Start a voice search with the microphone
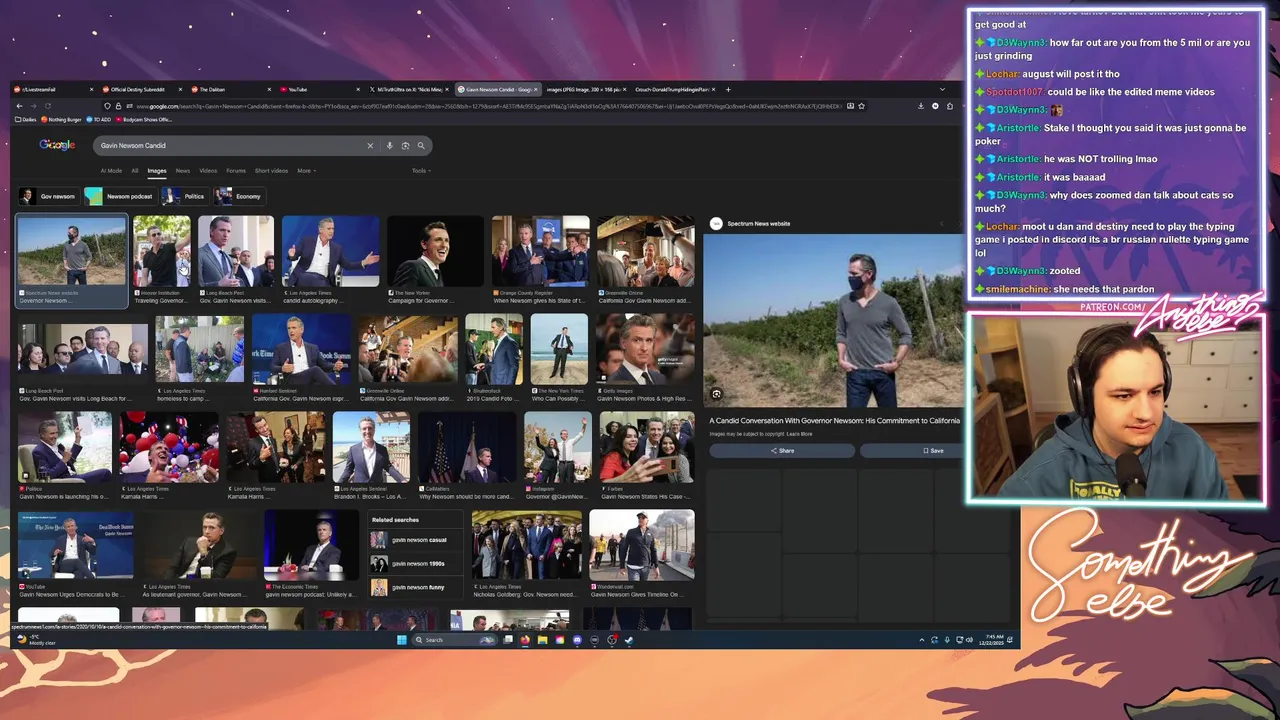1280x720 pixels. tap(390, 146)
